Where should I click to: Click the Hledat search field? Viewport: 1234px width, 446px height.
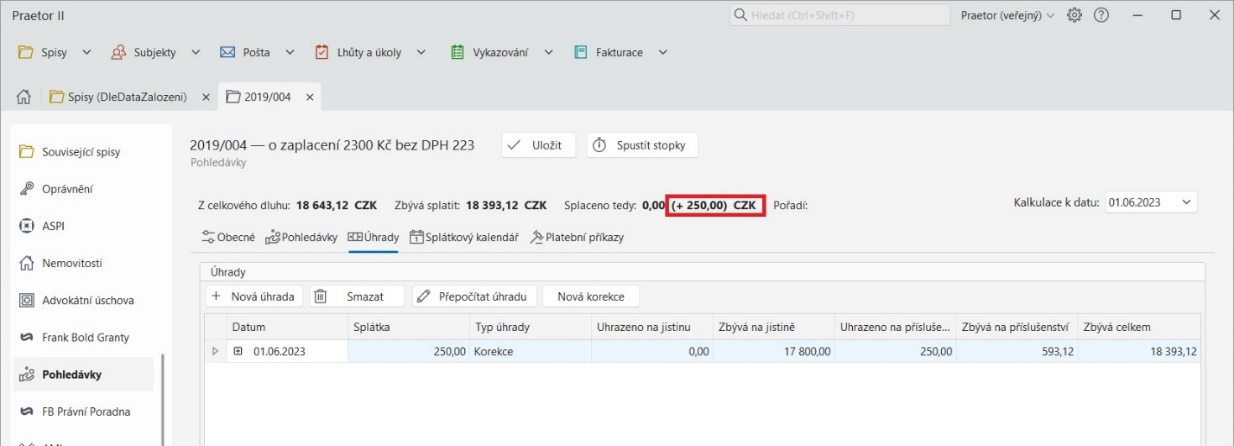point(840,16)
